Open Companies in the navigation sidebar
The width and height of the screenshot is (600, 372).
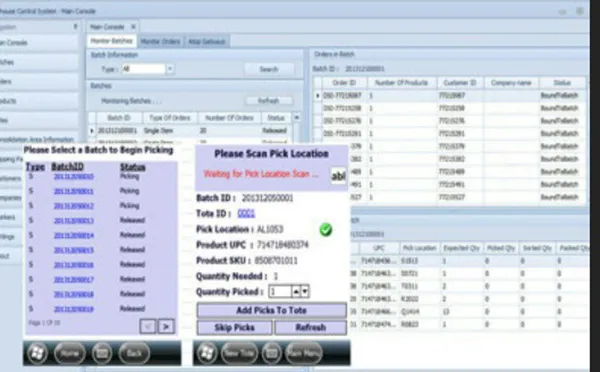tap(11, 198)
